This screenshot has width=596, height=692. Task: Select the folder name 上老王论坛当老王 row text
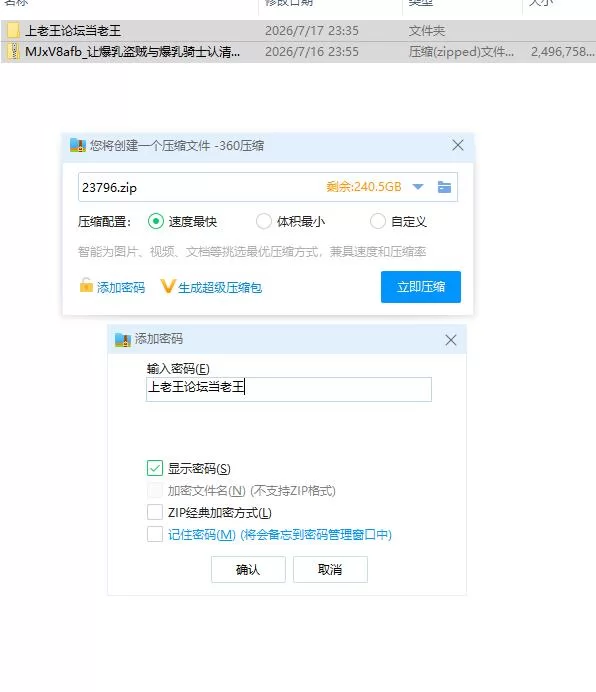pos(73,31)
